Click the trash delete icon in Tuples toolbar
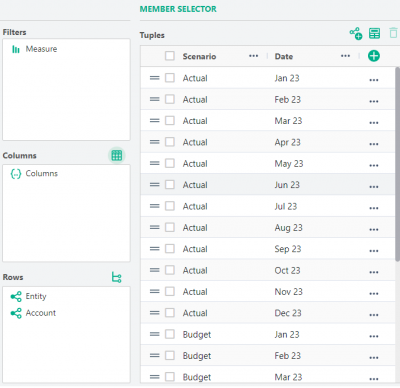The height and width of the screenshot is (388, 400). [x=393, y=33]
